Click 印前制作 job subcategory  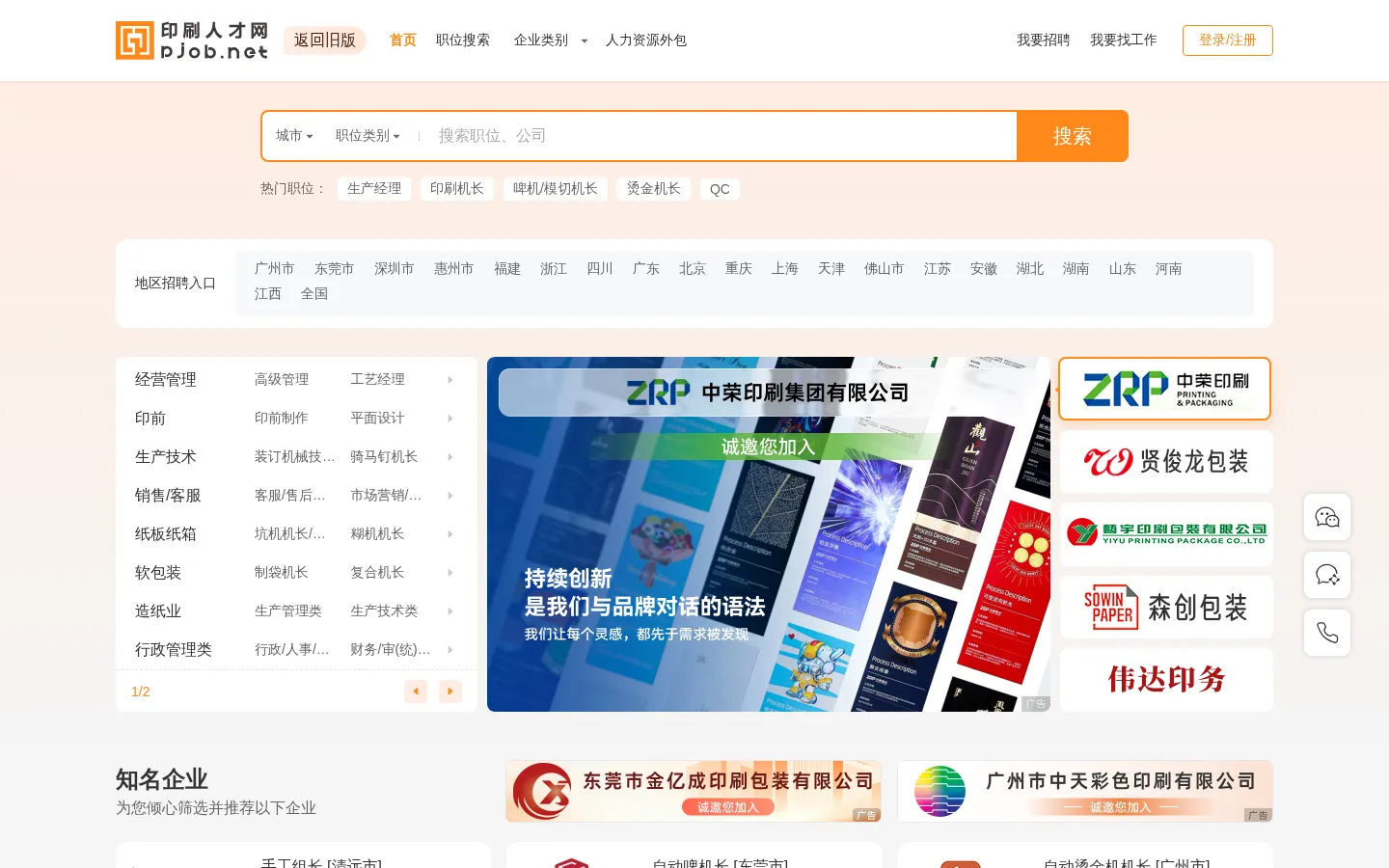coord(282,419)
